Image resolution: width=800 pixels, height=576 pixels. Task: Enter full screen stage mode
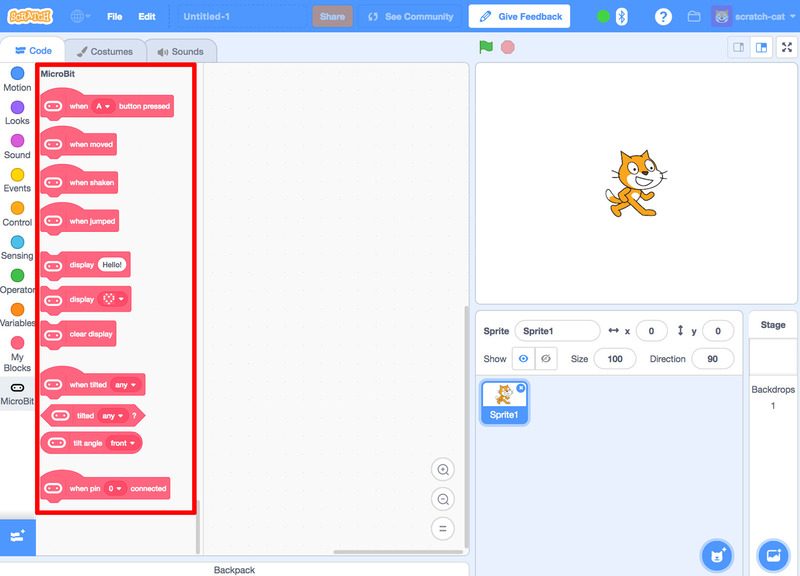787,47
